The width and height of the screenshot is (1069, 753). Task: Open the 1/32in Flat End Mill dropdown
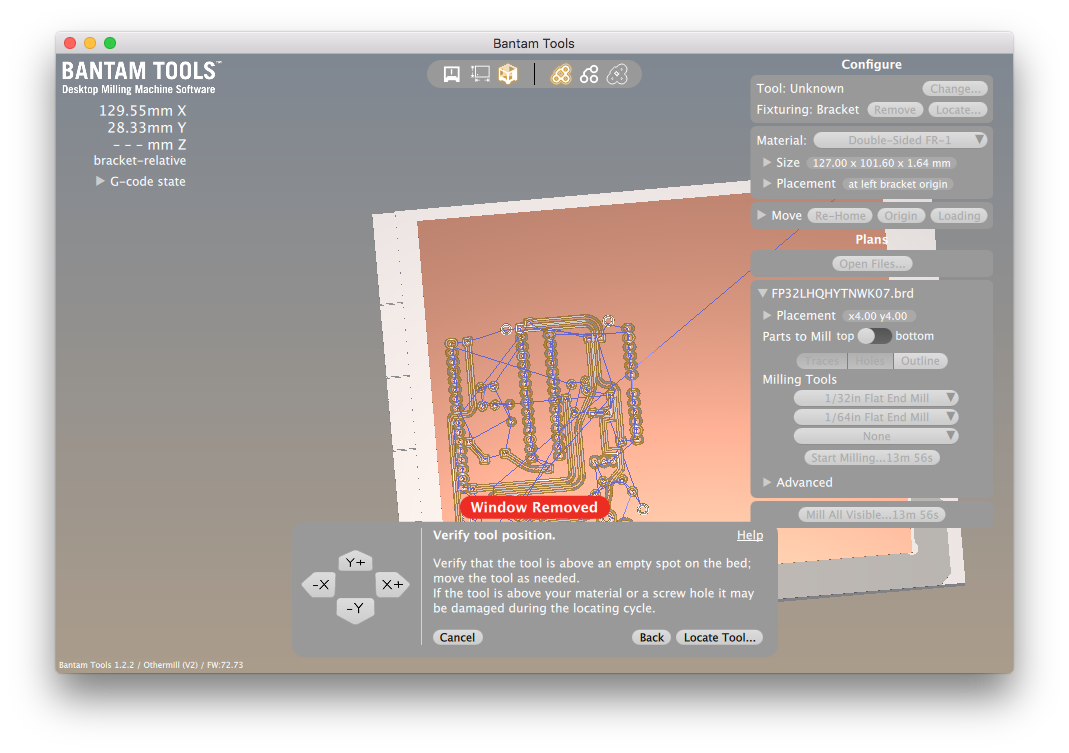pos(876,398)
